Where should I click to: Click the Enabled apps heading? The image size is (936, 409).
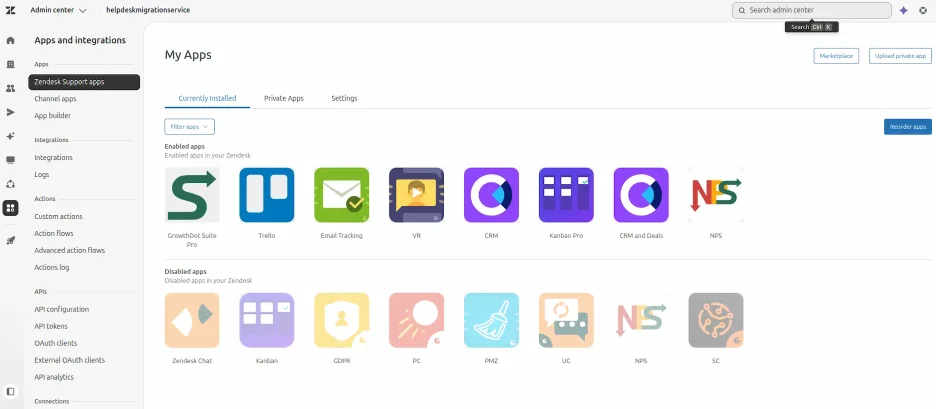(184, 146)
